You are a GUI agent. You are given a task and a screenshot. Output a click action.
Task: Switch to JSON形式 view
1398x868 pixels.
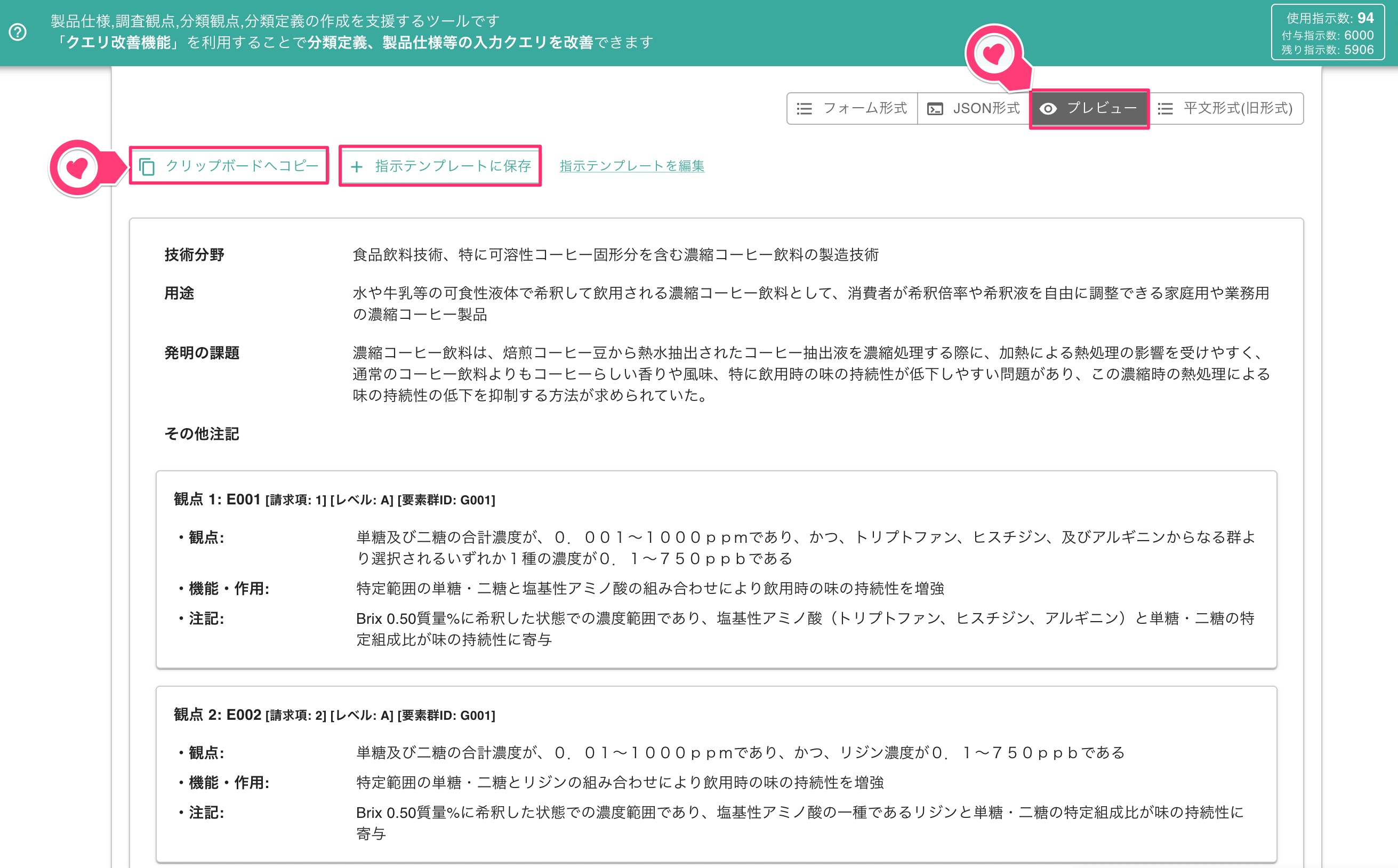click(974, 109)
